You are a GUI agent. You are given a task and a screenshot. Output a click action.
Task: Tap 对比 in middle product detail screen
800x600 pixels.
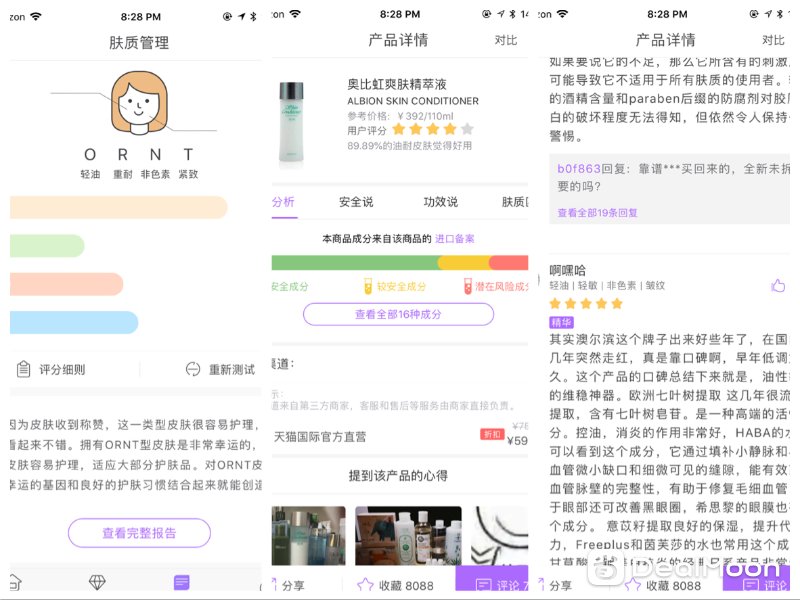click(506, 40)
